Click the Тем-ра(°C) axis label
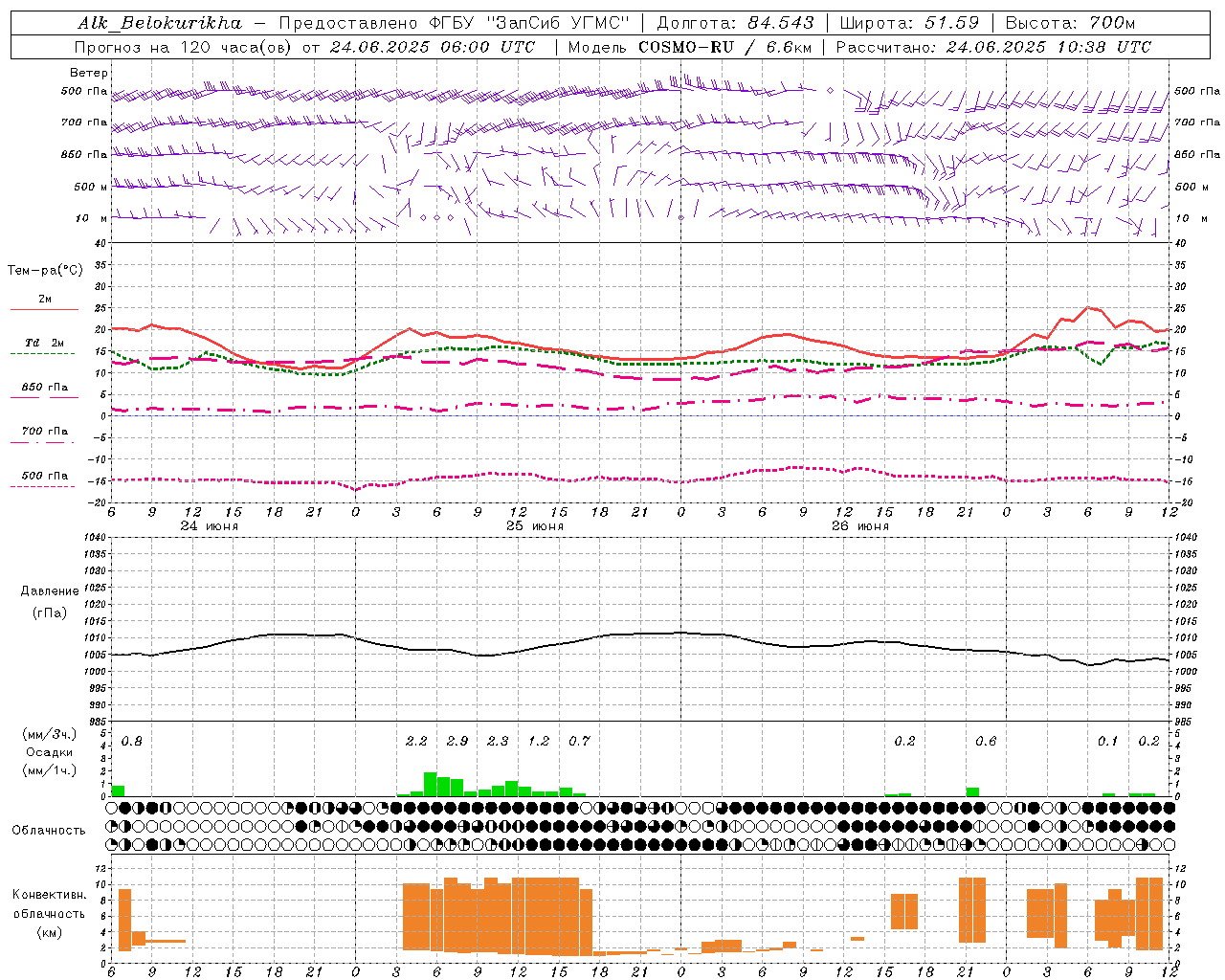 click(45, 271)
